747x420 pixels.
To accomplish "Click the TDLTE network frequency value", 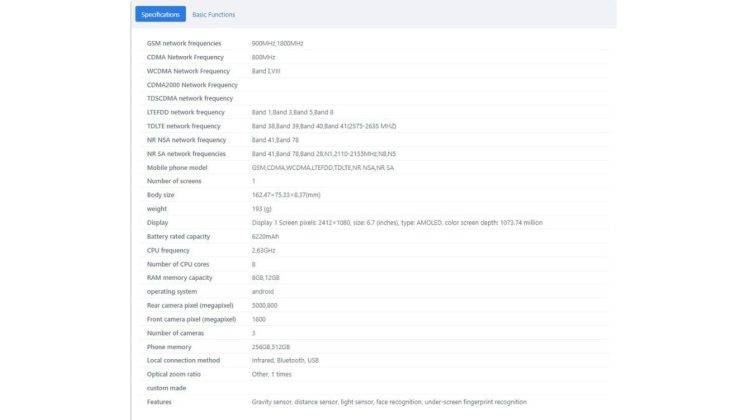I will point(324,126).
